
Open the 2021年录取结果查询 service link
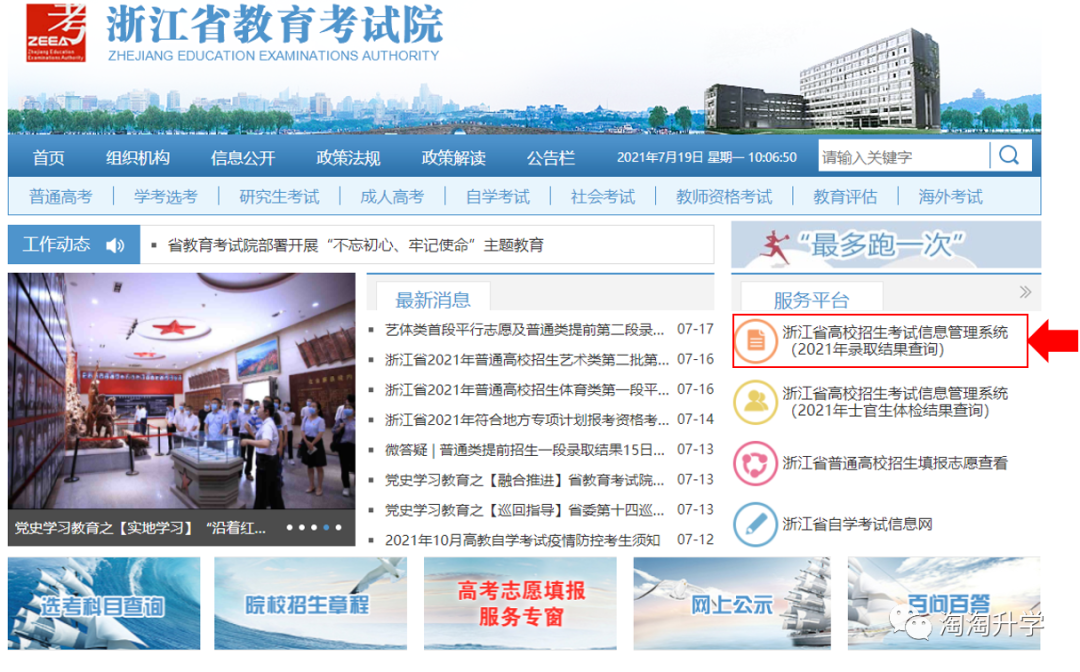[x=895, y=341]
